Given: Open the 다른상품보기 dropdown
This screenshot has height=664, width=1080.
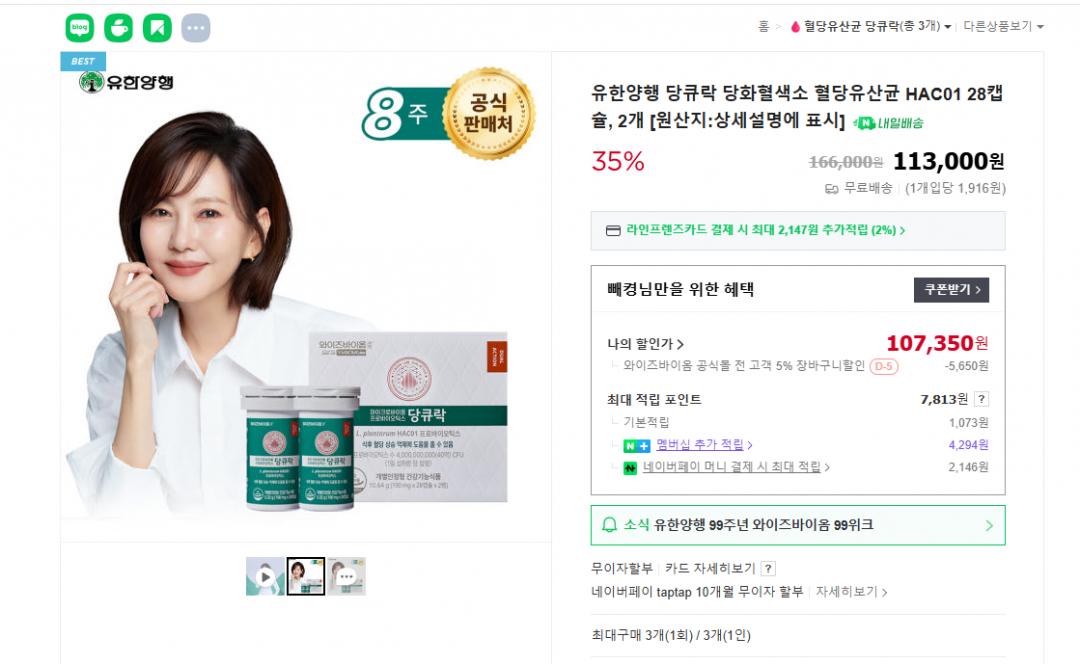Looking at the screenshot, I should [1003, 26].
